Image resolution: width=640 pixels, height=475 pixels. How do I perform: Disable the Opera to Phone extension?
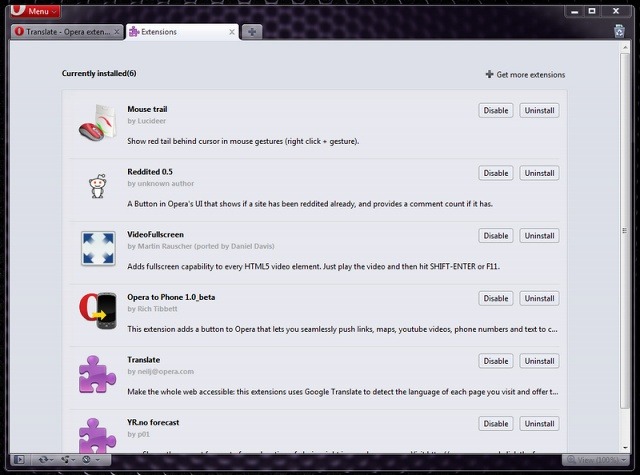496,298
